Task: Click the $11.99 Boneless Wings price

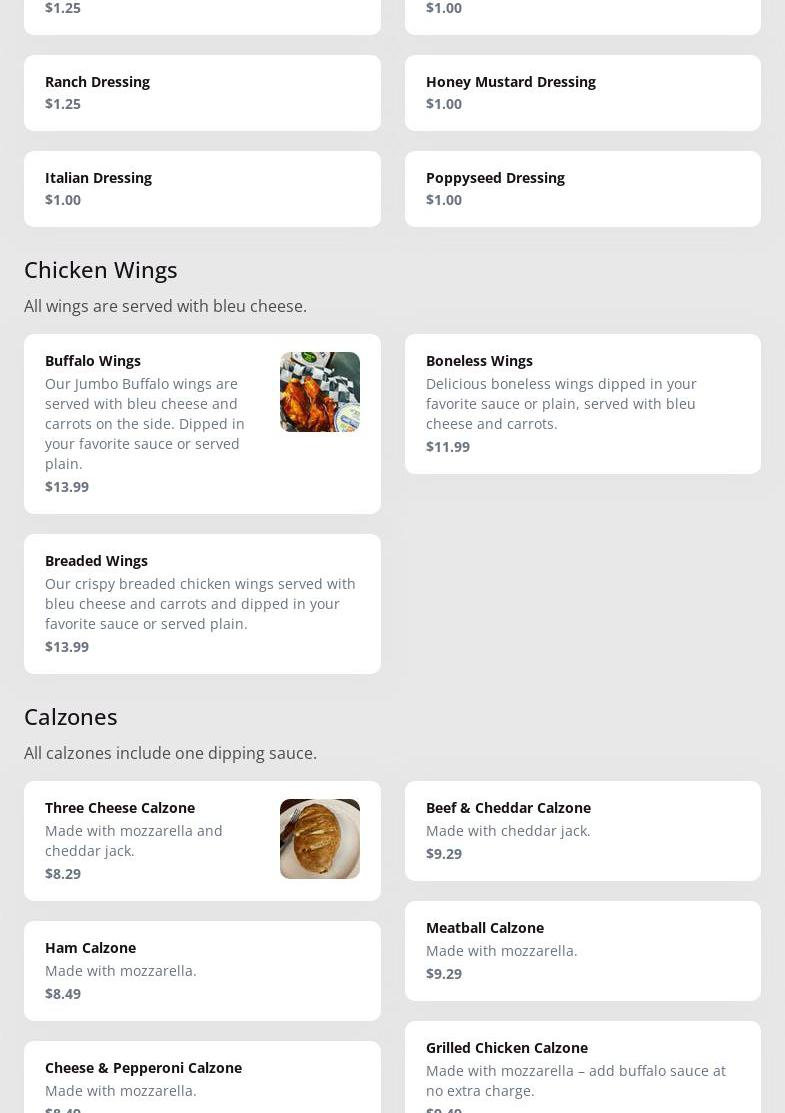Action: (x=448, y=447)
